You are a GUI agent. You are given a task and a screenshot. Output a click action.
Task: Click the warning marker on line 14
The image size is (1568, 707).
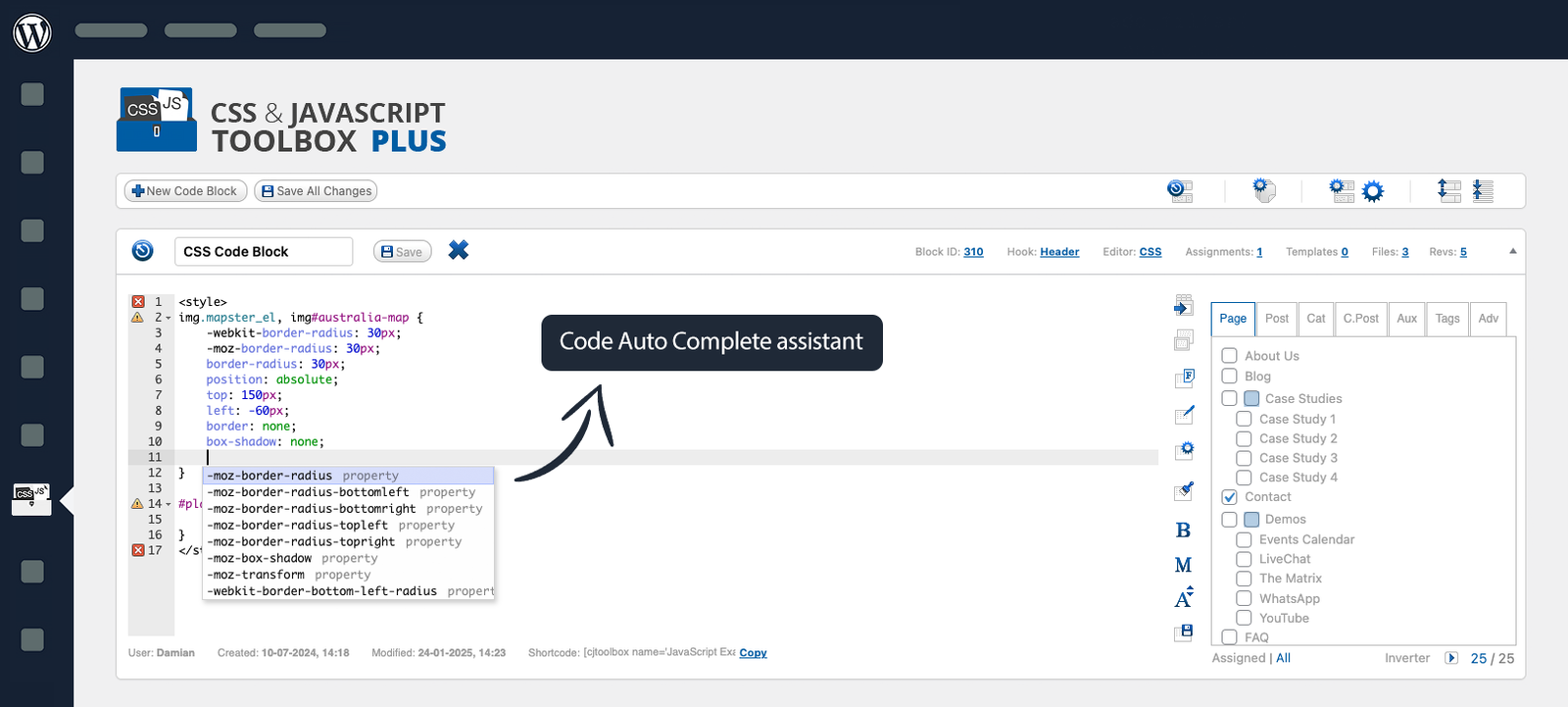coord(137,504)
